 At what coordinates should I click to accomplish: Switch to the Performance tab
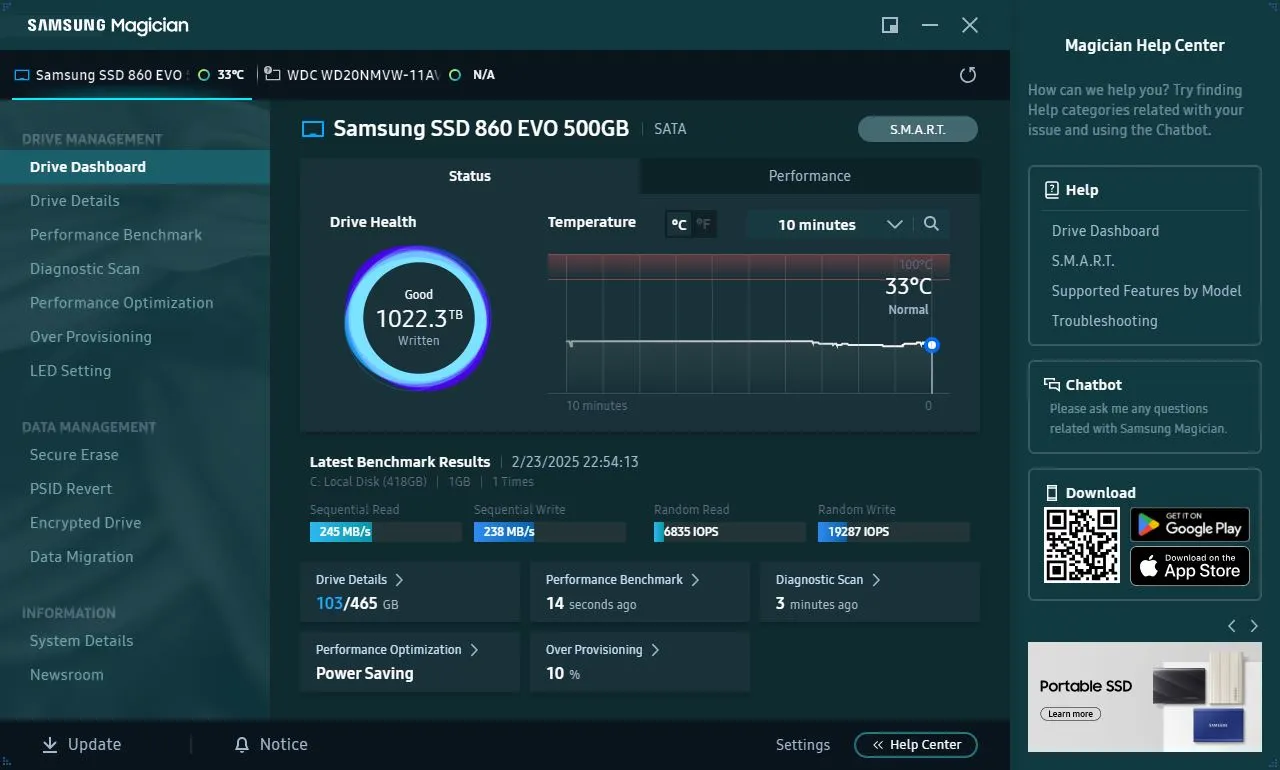click(810, 176)
